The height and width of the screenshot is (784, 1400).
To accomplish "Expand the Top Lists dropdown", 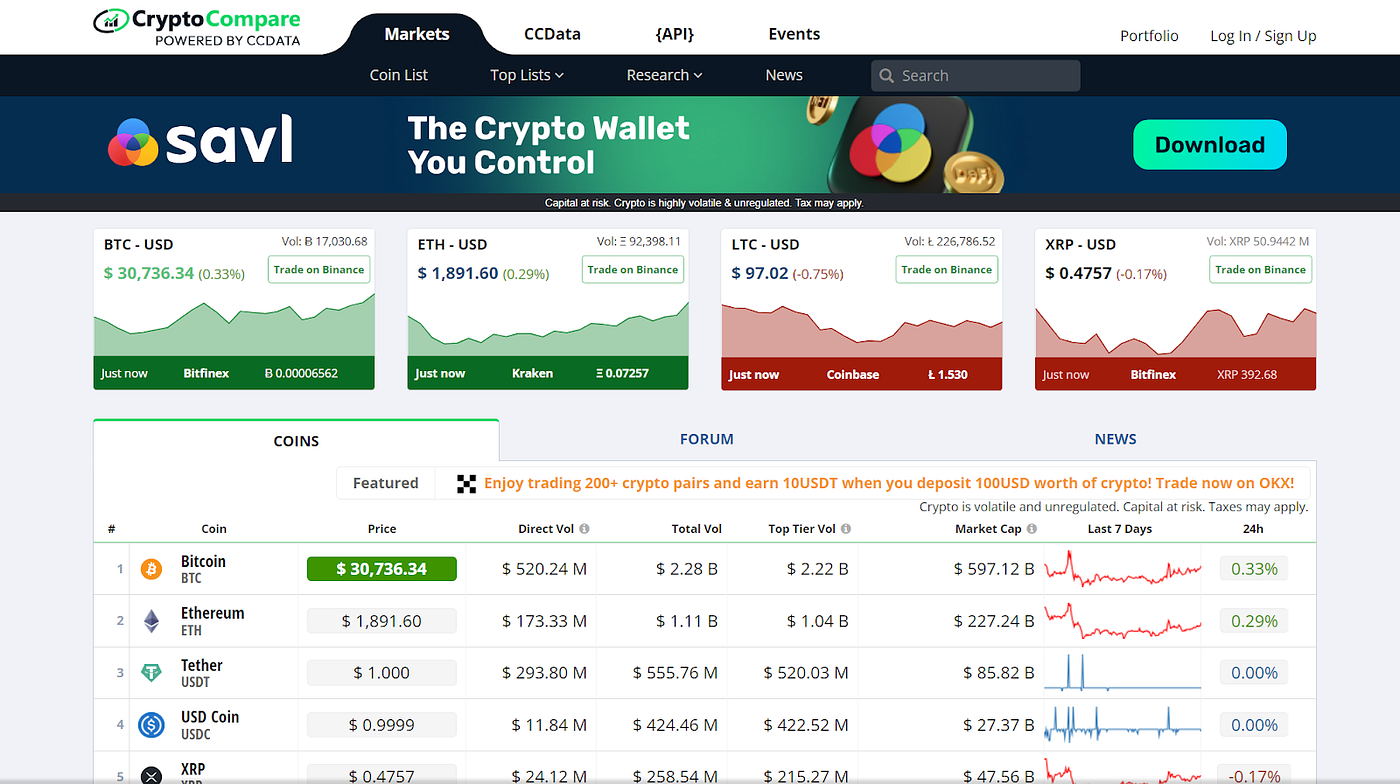I will [x=526, y=75].
